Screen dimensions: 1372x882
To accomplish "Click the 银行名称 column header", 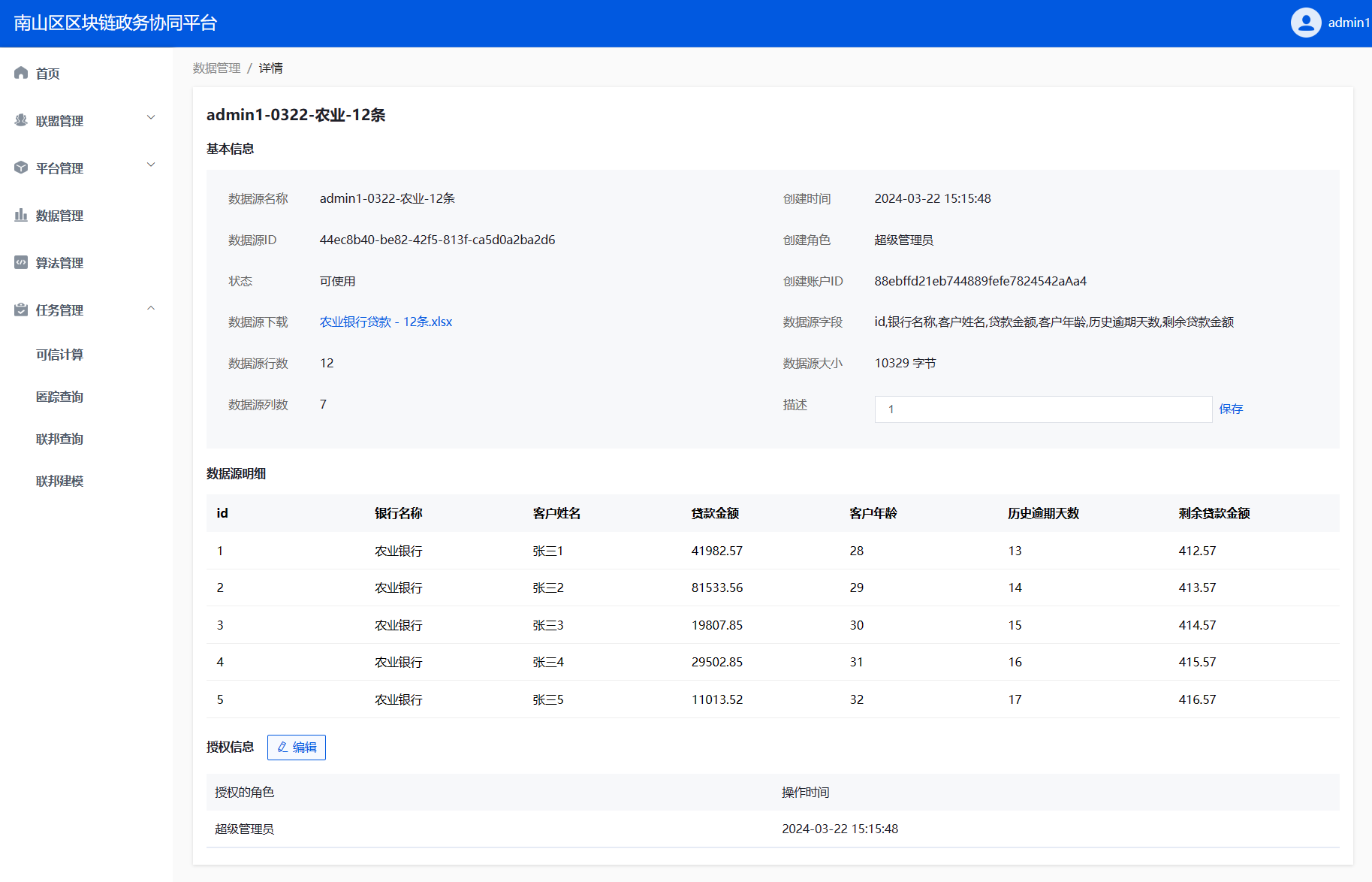I will pos(399,513).
